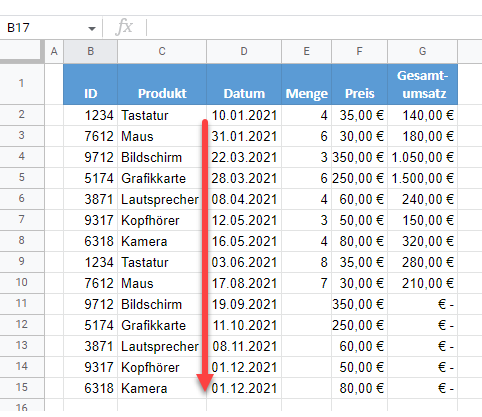Select row 5 header
Image resolution: width=482 pixels, height=417 pixels.
22,178
